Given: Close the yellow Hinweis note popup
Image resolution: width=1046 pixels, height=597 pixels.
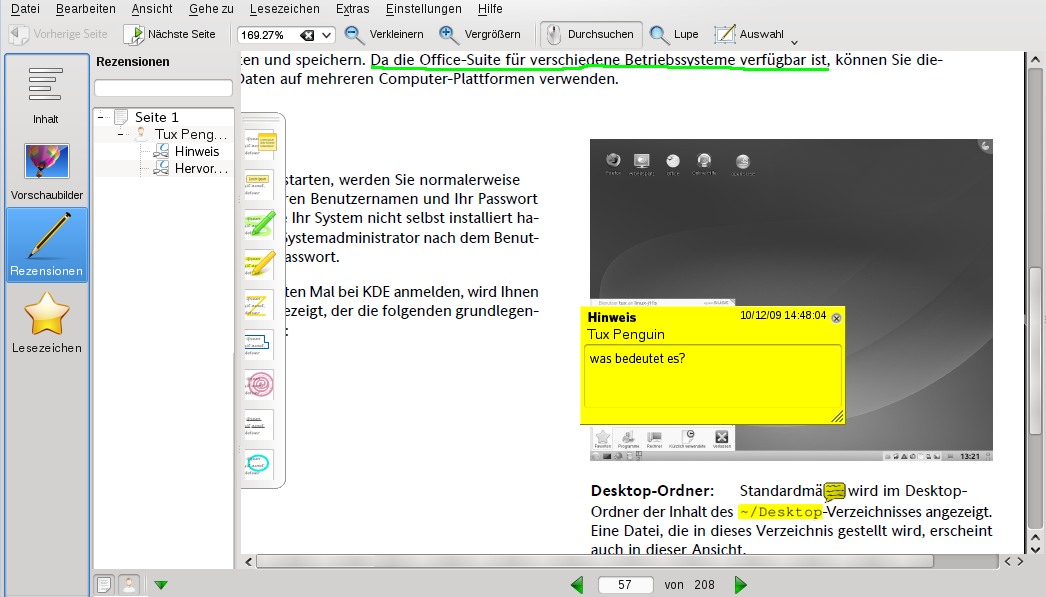Looking at the screenshot, I should click(836, 318).
